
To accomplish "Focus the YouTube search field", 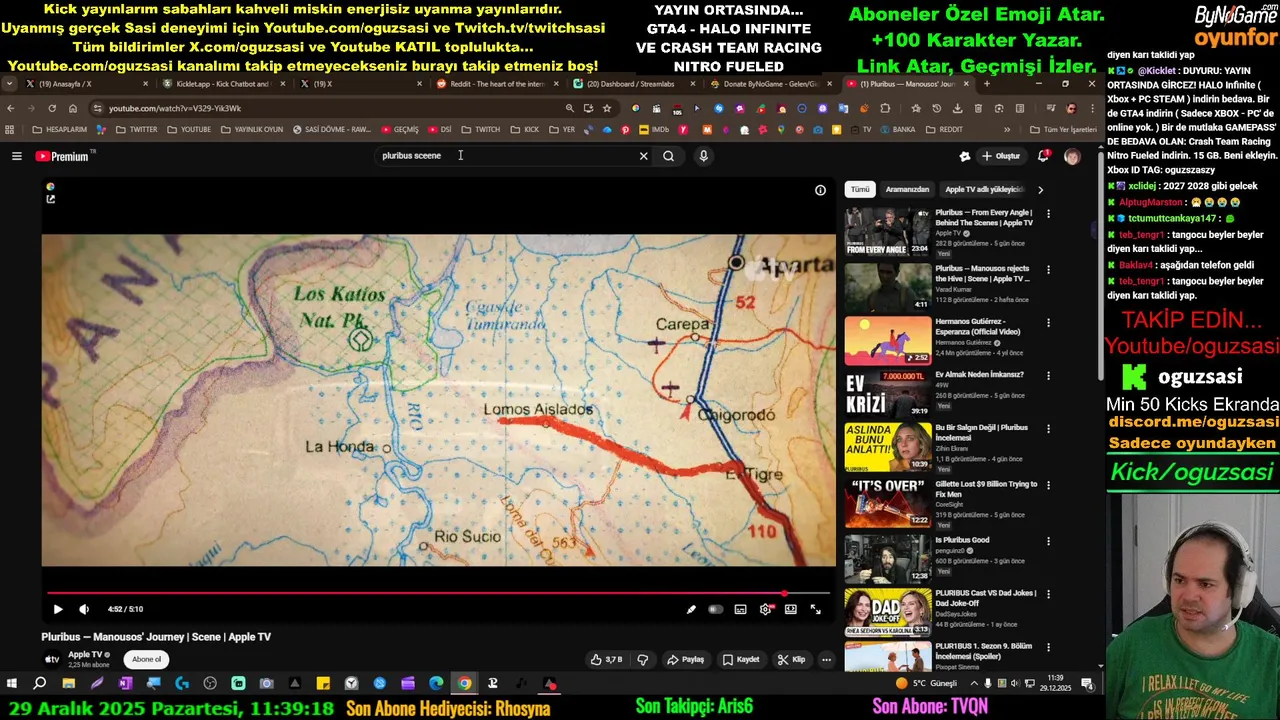I will click(x=505, y=156).
